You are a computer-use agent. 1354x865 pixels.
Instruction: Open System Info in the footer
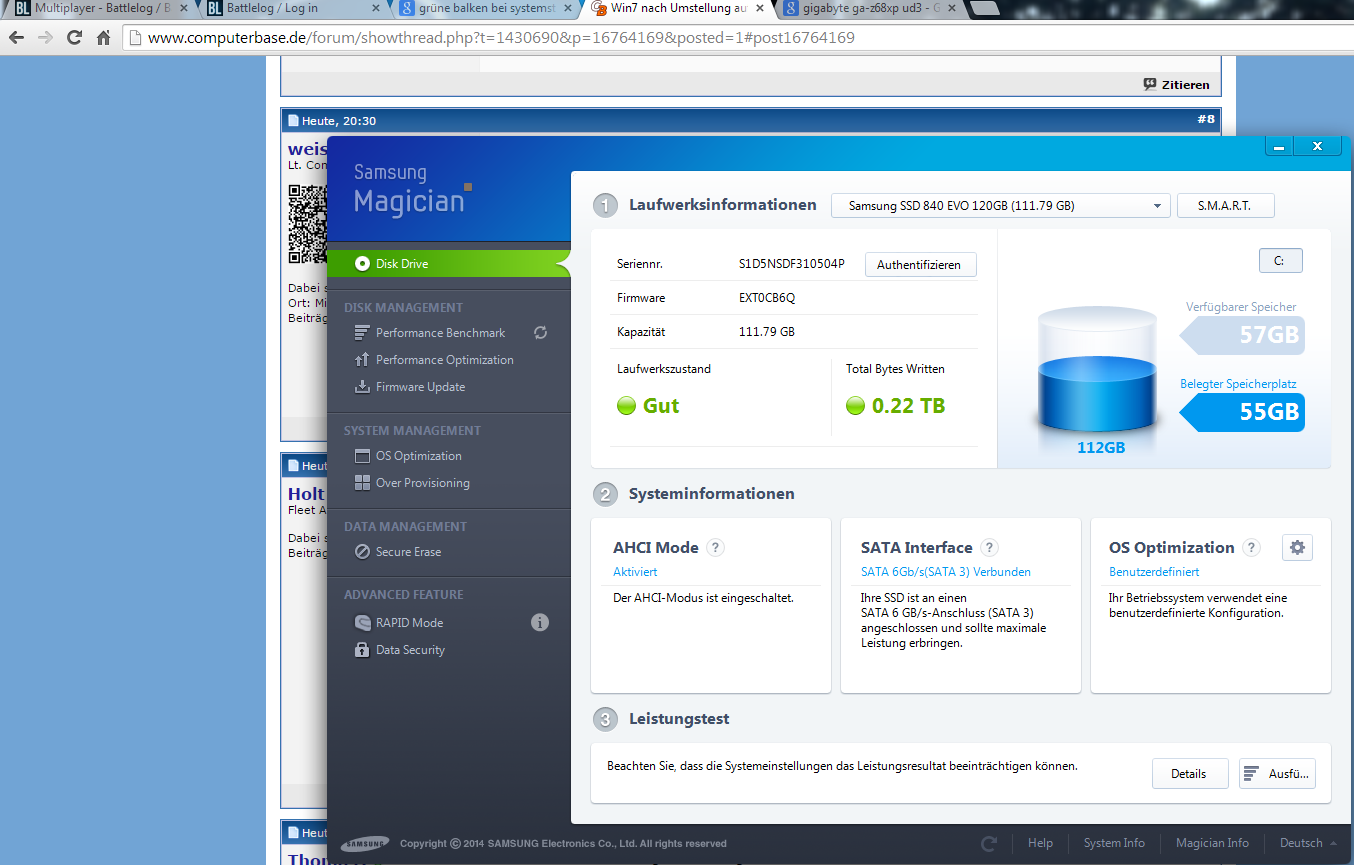(x=1114, y=843)
